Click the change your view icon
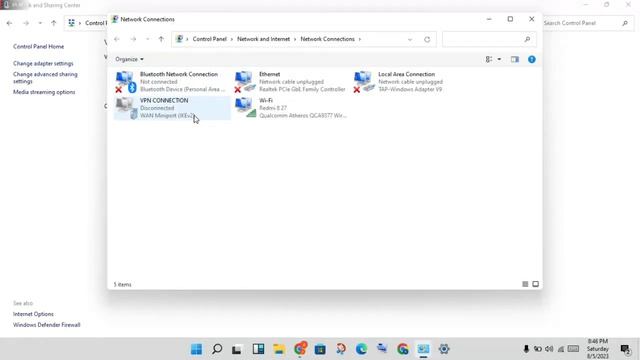 pyautogui.click(x=489, y=59)
